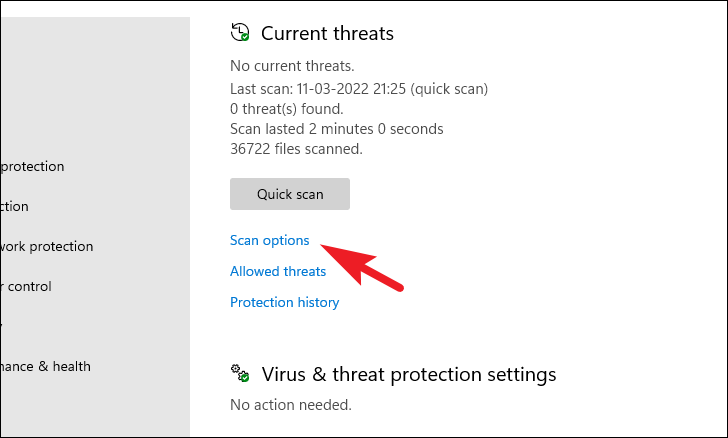
Task: Click the gears icon beside protection settings
Action: [240, 373]
